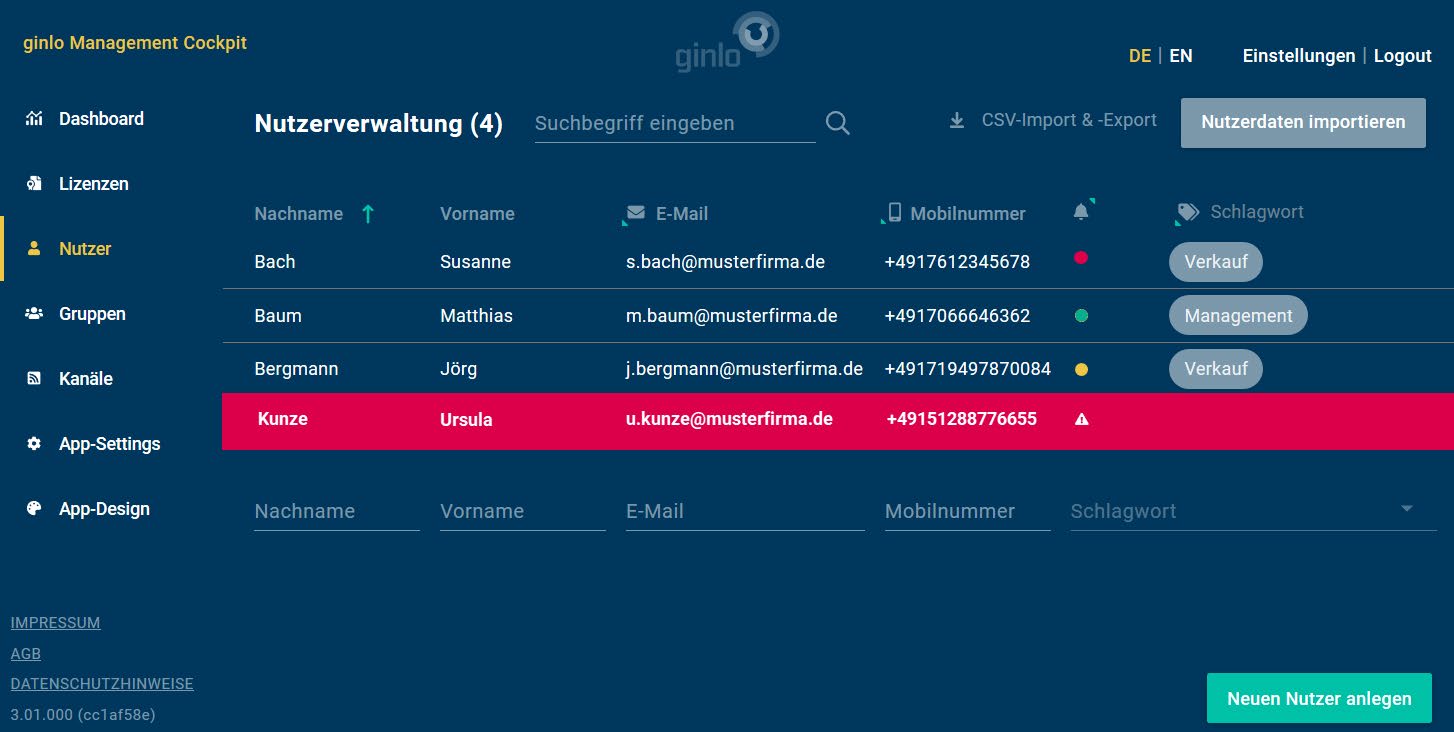Select the Baum surname cell
This screenshot has height=732, width=1454.
pos(278,316)
